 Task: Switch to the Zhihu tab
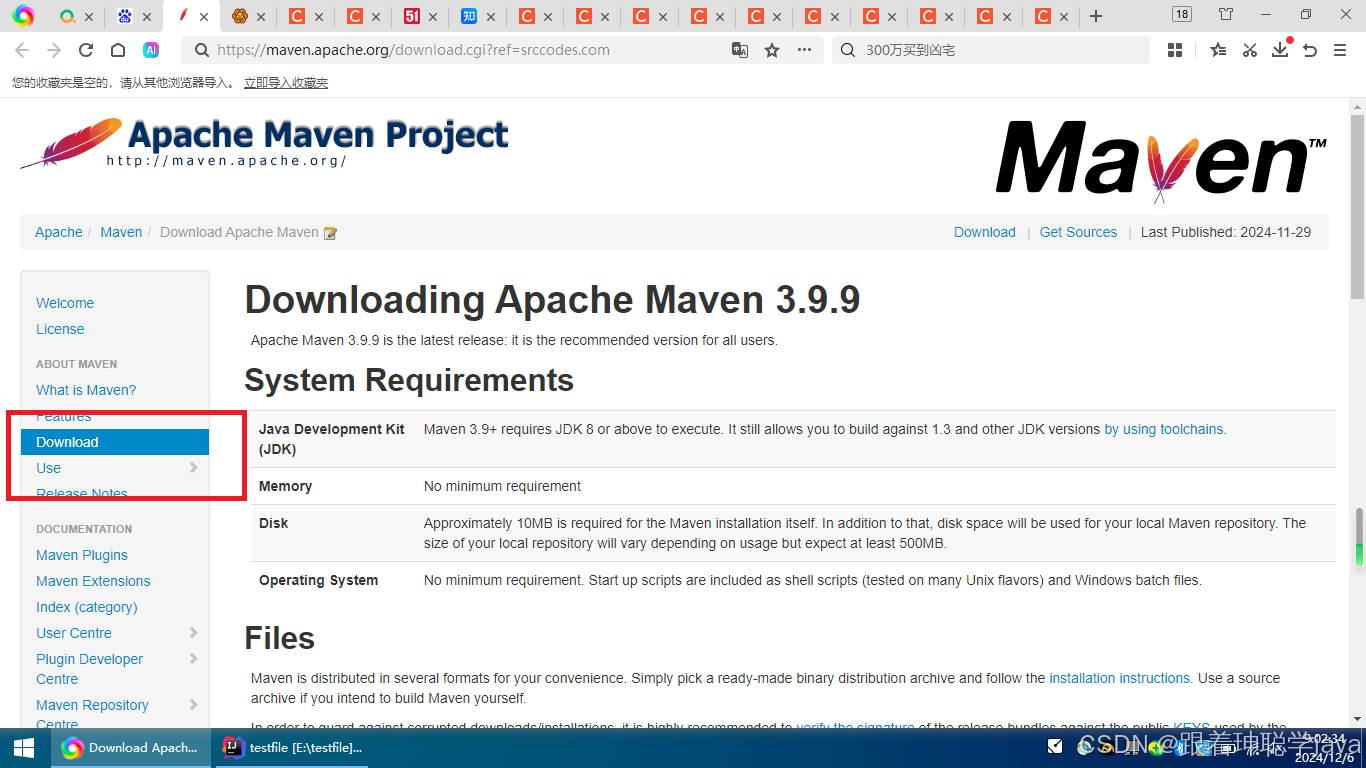click(x=469, y=16)
